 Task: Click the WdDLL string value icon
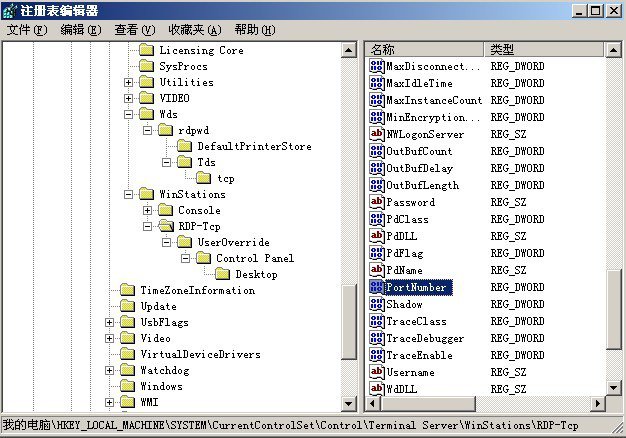pyautogui.click(x=377, y=389)
